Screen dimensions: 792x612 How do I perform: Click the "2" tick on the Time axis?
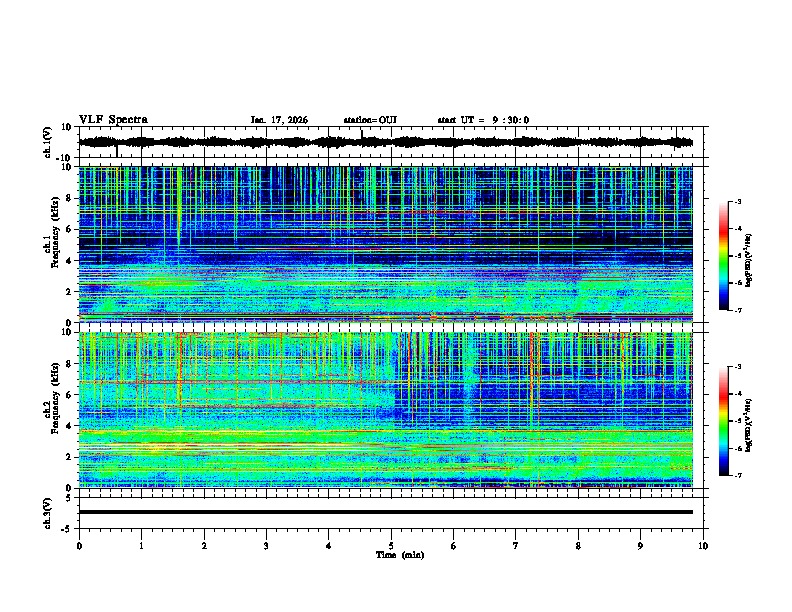coord(204,546)
